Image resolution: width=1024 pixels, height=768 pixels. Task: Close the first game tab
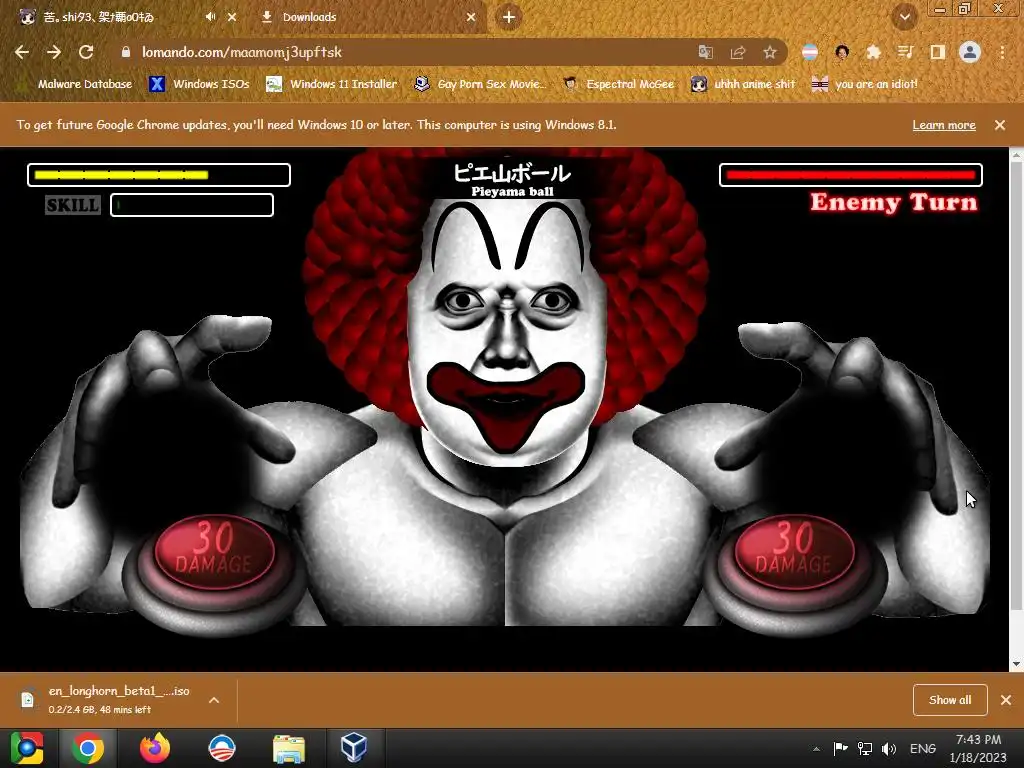(x=232, y=17)
